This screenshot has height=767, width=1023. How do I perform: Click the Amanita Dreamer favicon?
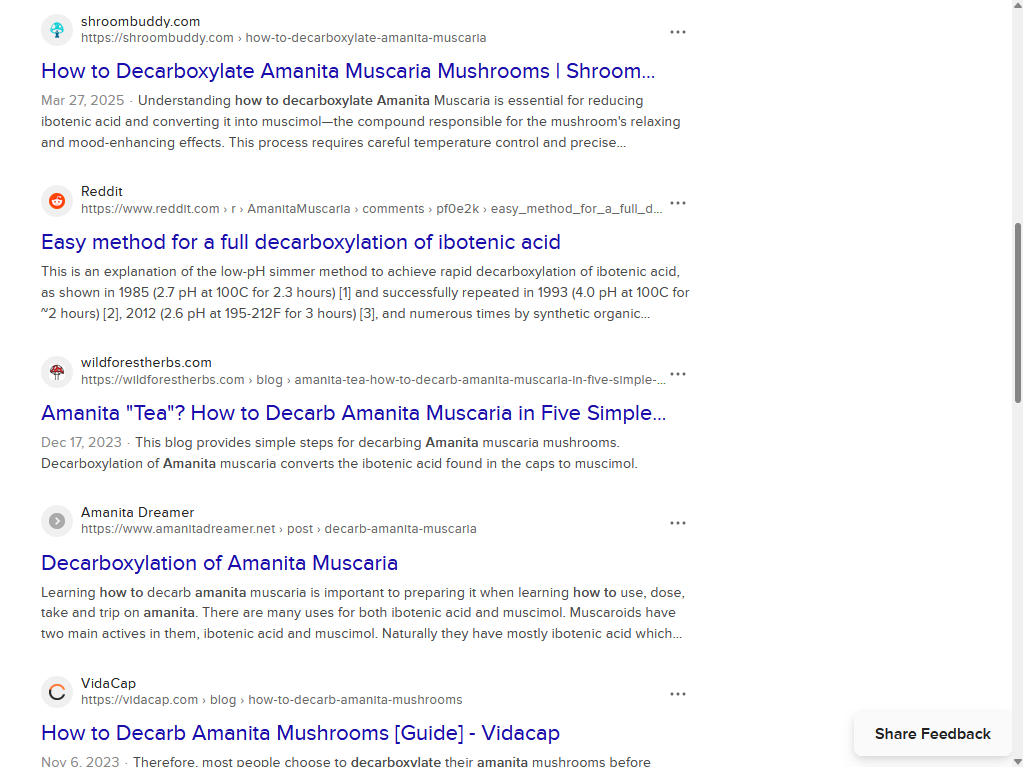click(57, 521)
